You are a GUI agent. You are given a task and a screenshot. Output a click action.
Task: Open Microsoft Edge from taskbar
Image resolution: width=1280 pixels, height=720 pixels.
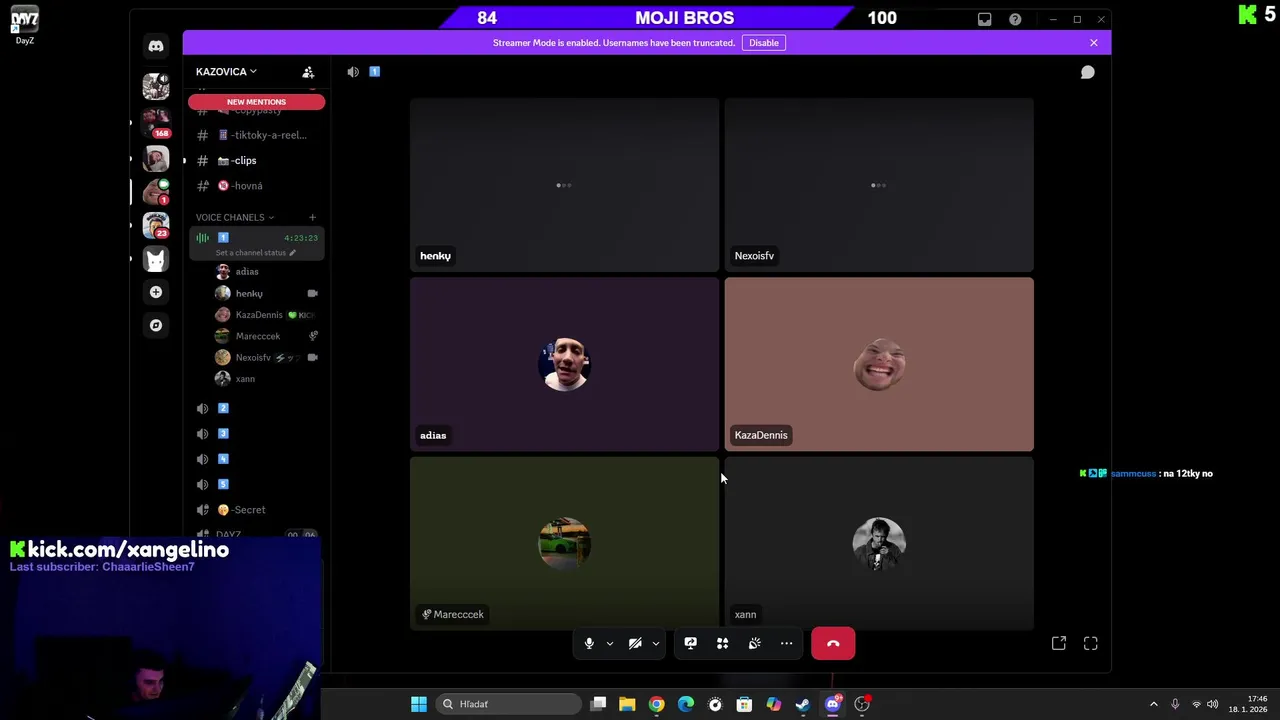pyautogui.click(x=686, y=704)
